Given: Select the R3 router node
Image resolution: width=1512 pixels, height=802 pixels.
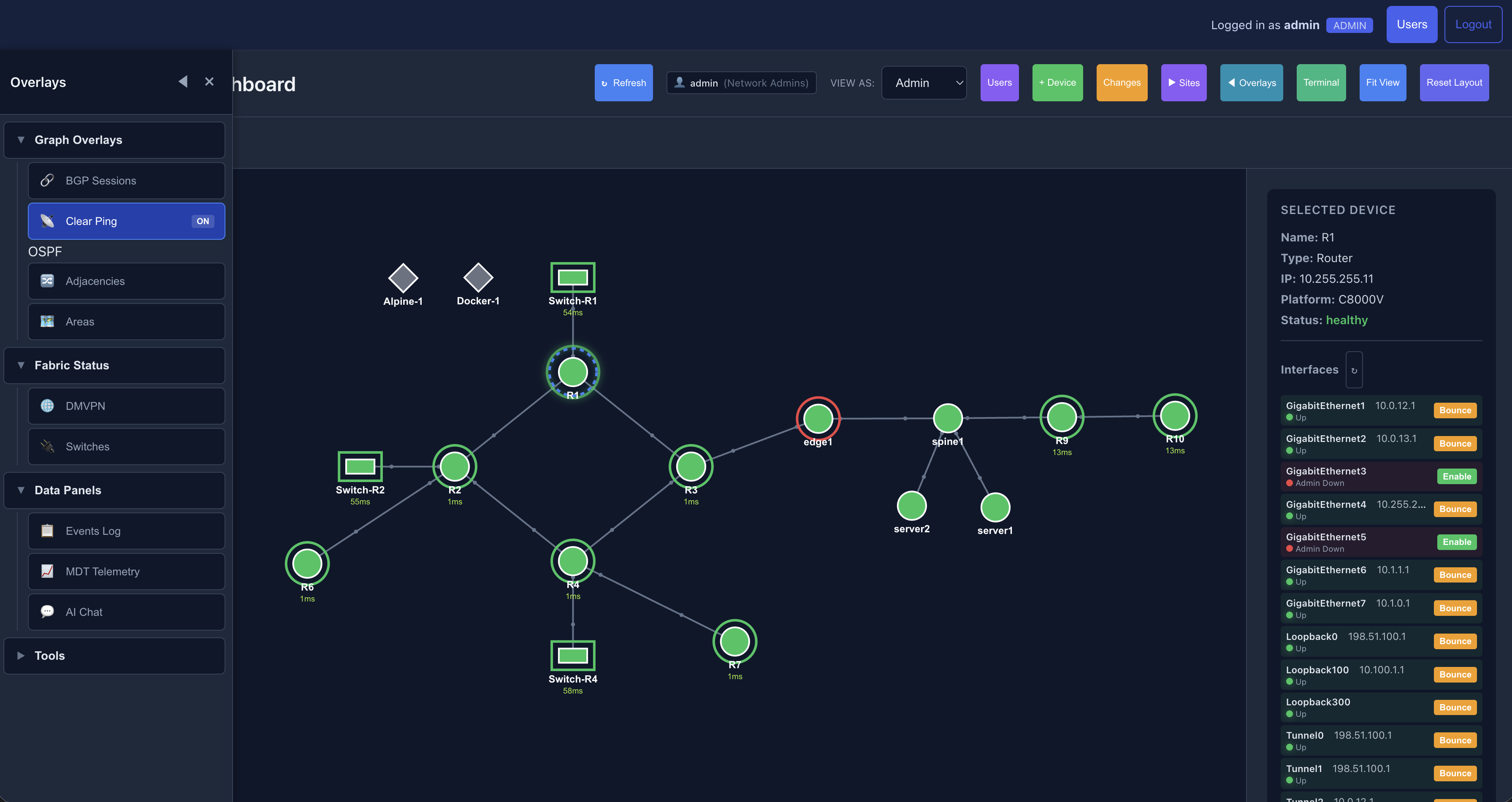Looking at the screenshot, I should [691, 466].
